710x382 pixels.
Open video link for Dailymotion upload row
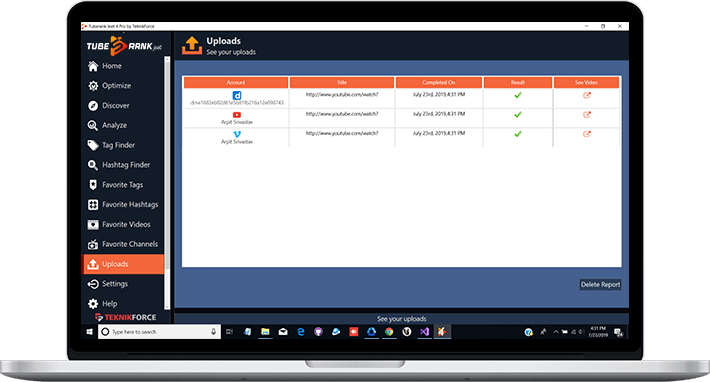[x=587, y=95]
